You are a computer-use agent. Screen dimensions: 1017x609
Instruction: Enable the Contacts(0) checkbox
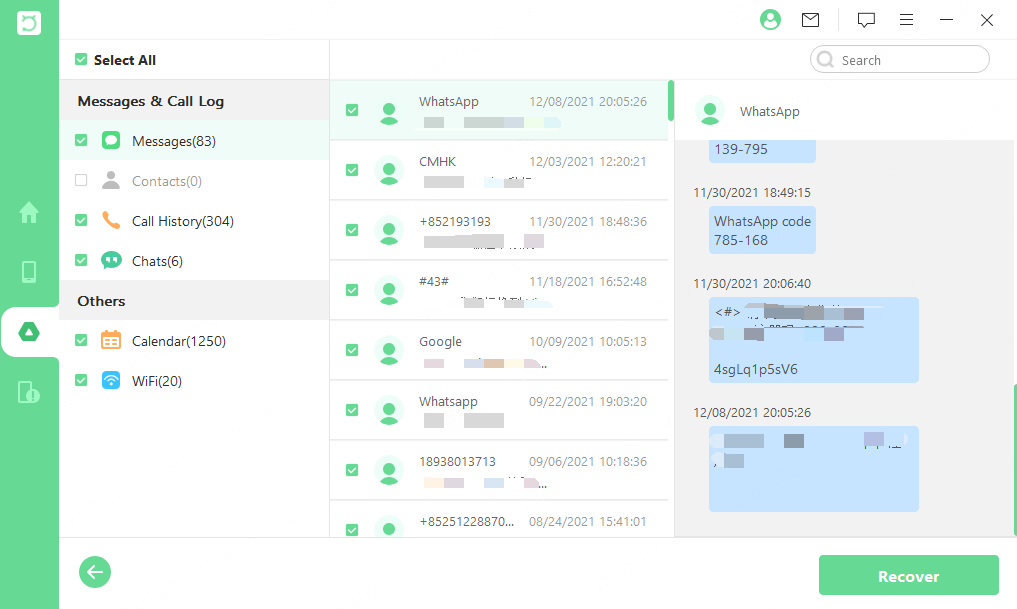(x=81, y=181)
